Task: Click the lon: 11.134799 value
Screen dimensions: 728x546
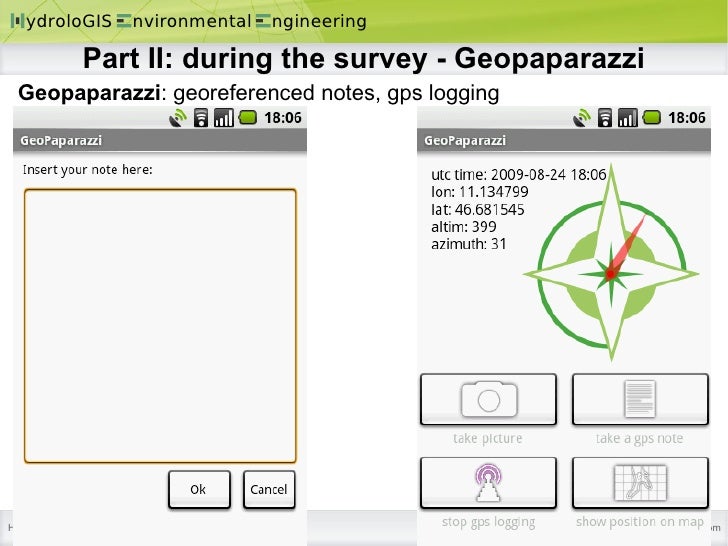Action: [x=480, y=192]
